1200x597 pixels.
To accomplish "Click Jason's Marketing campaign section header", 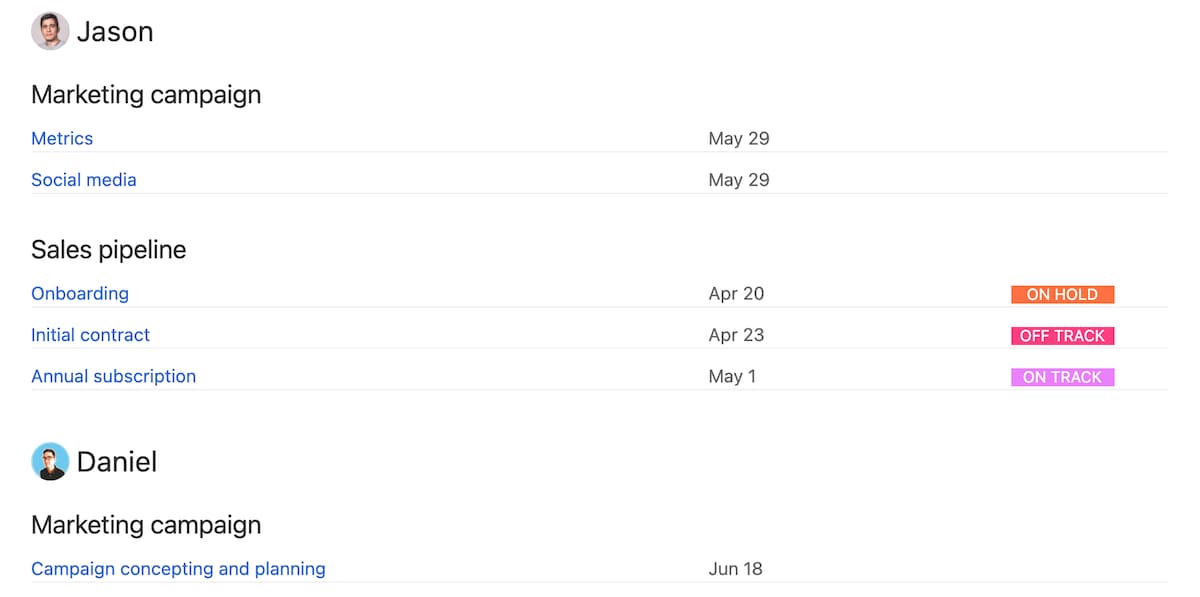I will [146, 94].
